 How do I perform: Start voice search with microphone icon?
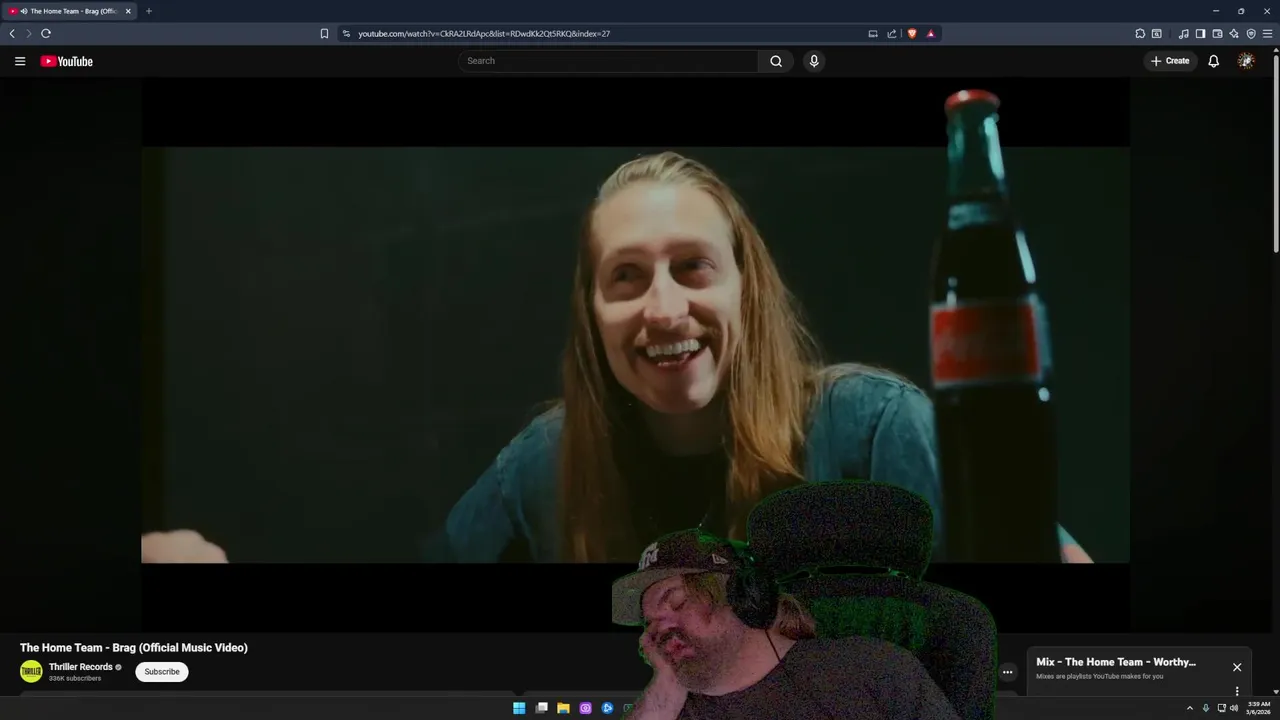click(814, 61)
